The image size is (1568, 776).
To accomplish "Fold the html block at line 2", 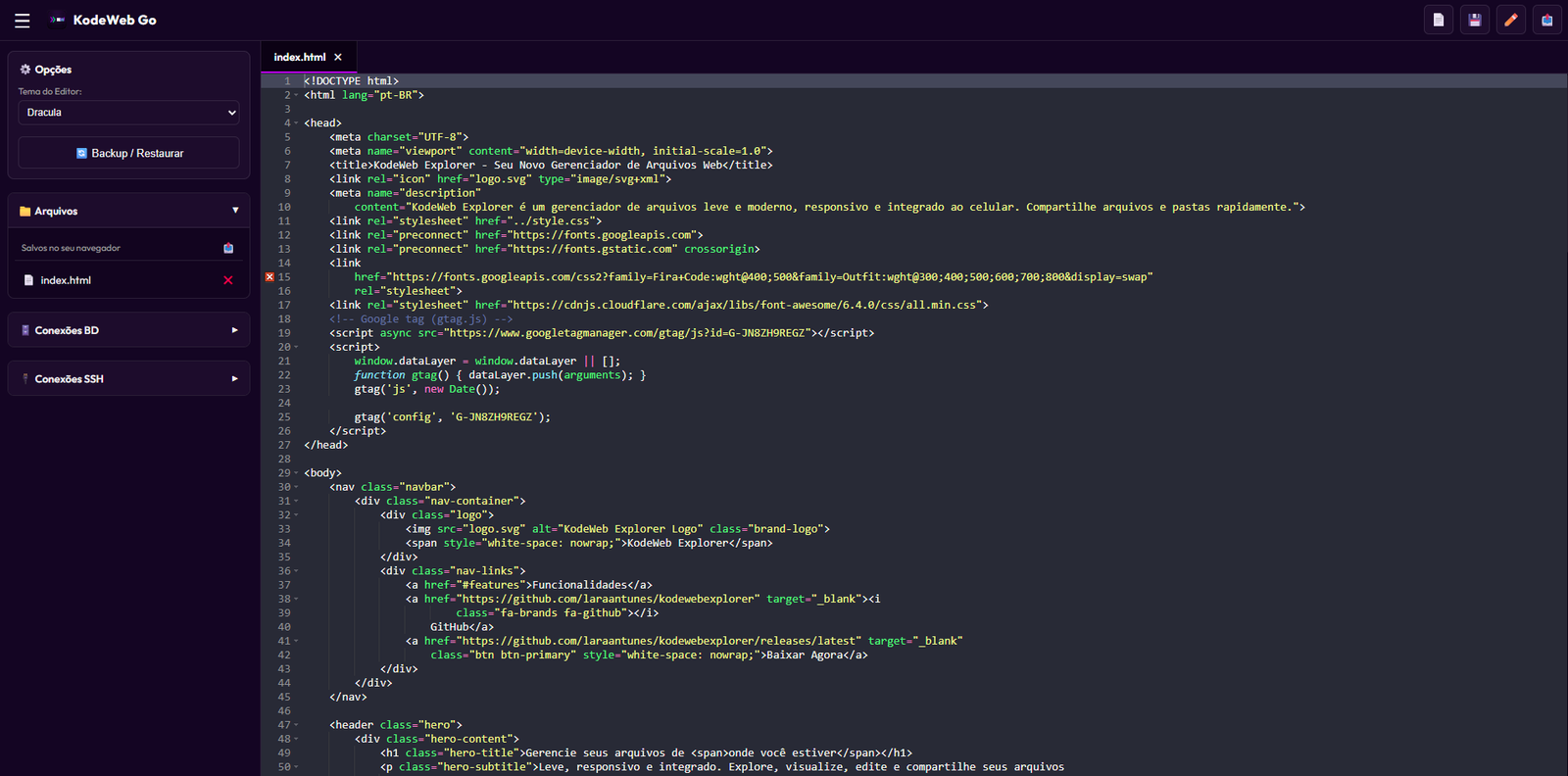I will 296,95.
